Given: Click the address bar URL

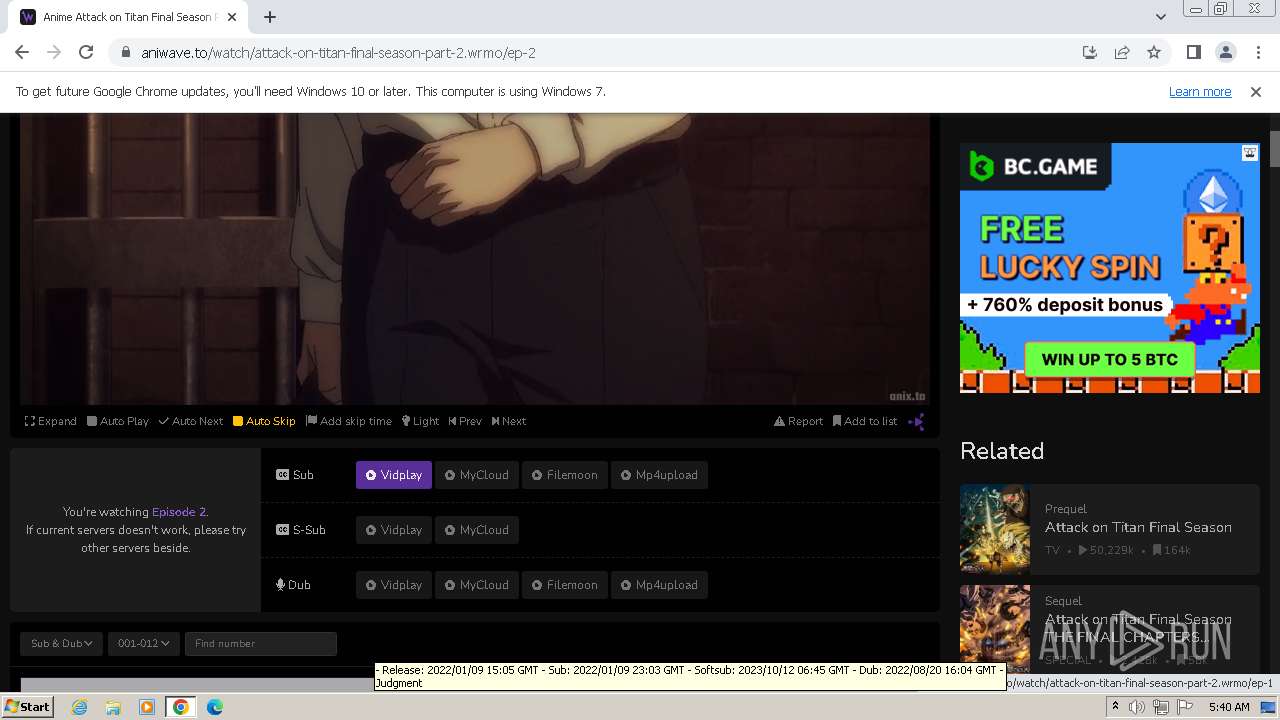Looking at the screenshot, I should click(338, 52).
